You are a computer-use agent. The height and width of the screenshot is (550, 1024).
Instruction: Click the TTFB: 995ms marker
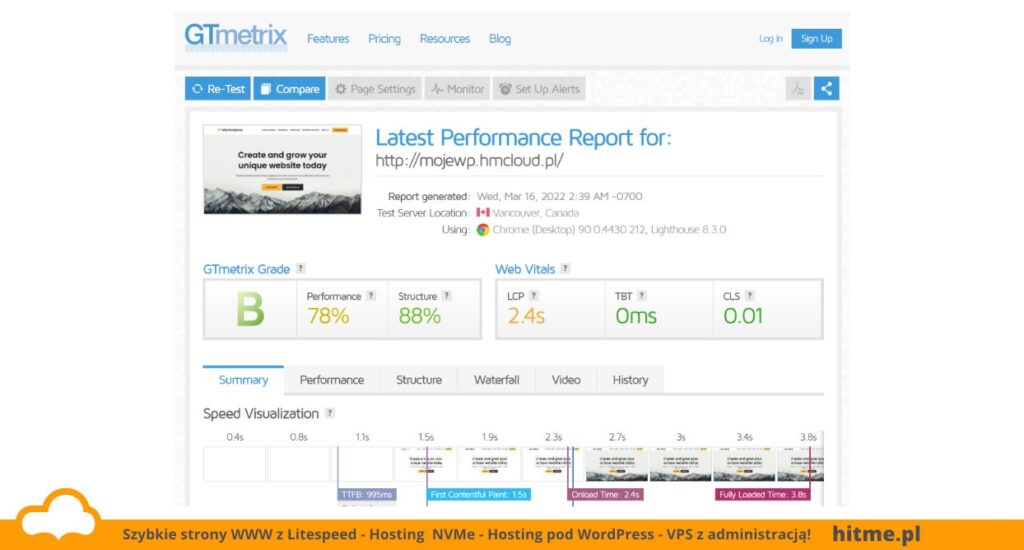click(367, 494)
